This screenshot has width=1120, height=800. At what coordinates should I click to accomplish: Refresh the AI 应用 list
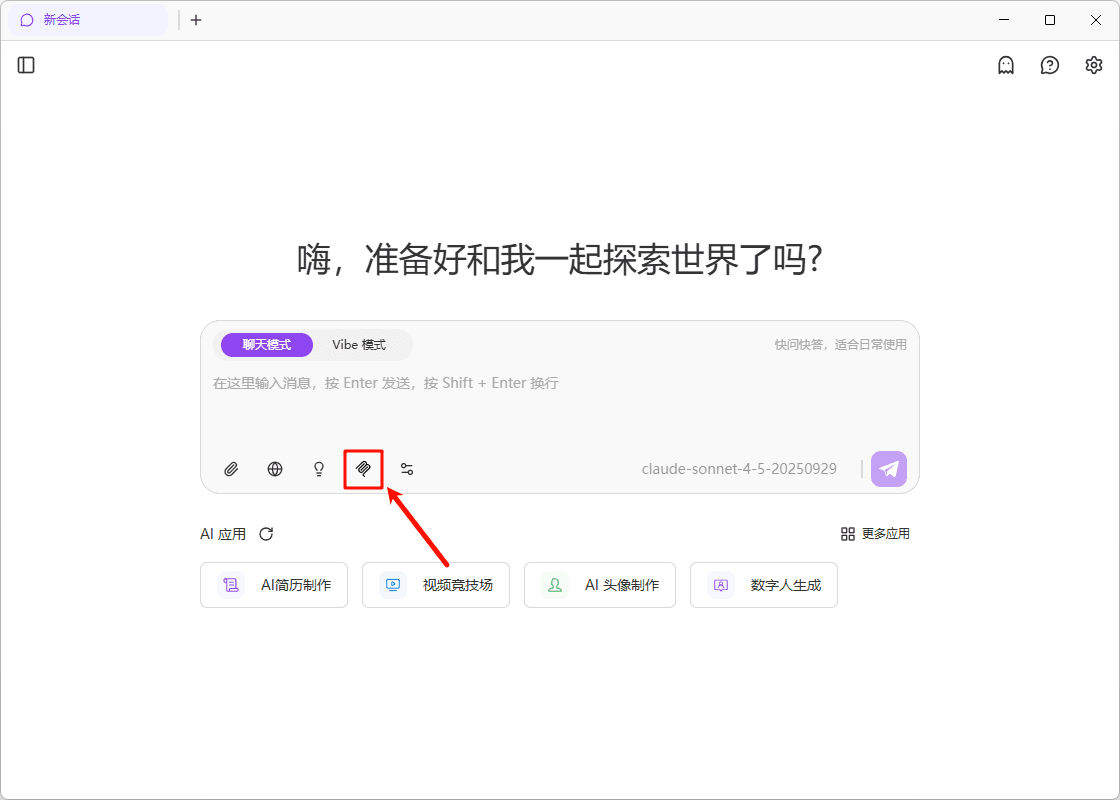coord(266,534)
